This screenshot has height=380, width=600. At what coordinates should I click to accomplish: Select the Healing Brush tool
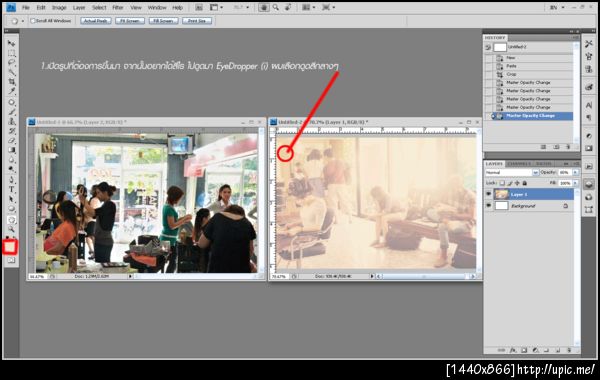11,102
